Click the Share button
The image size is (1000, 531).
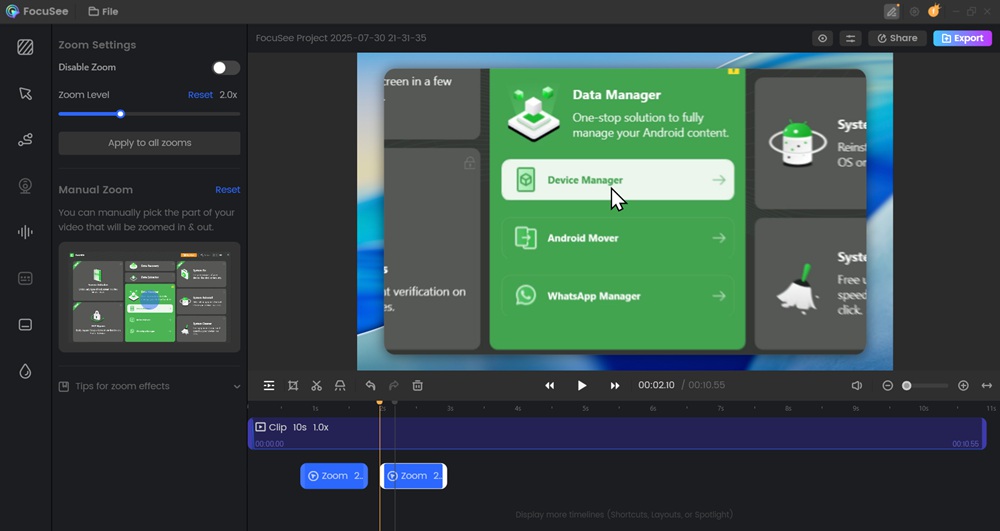(897, 38)
